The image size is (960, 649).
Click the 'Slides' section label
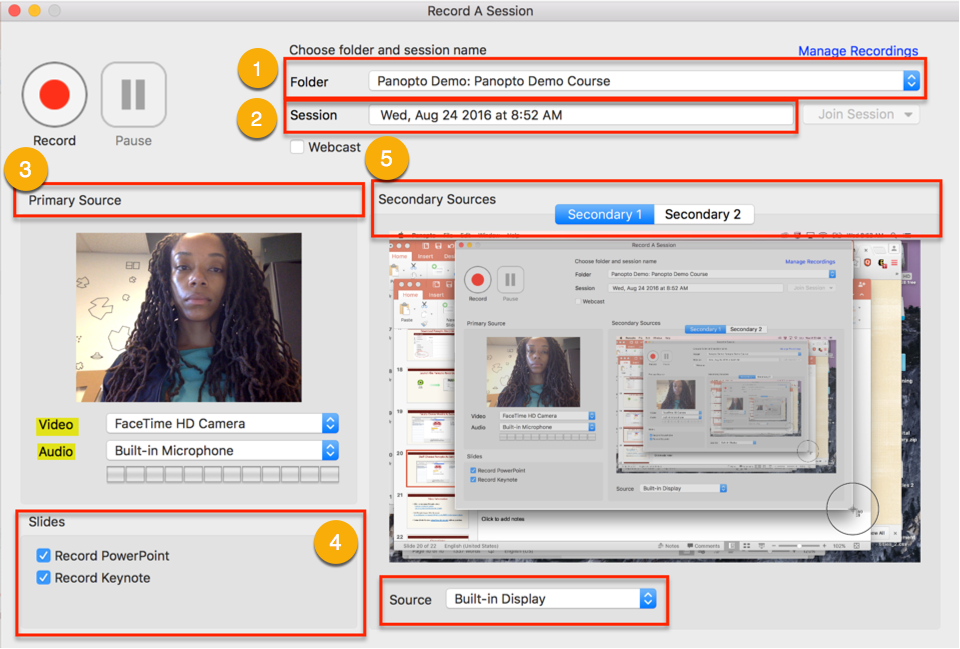point(47,522)
